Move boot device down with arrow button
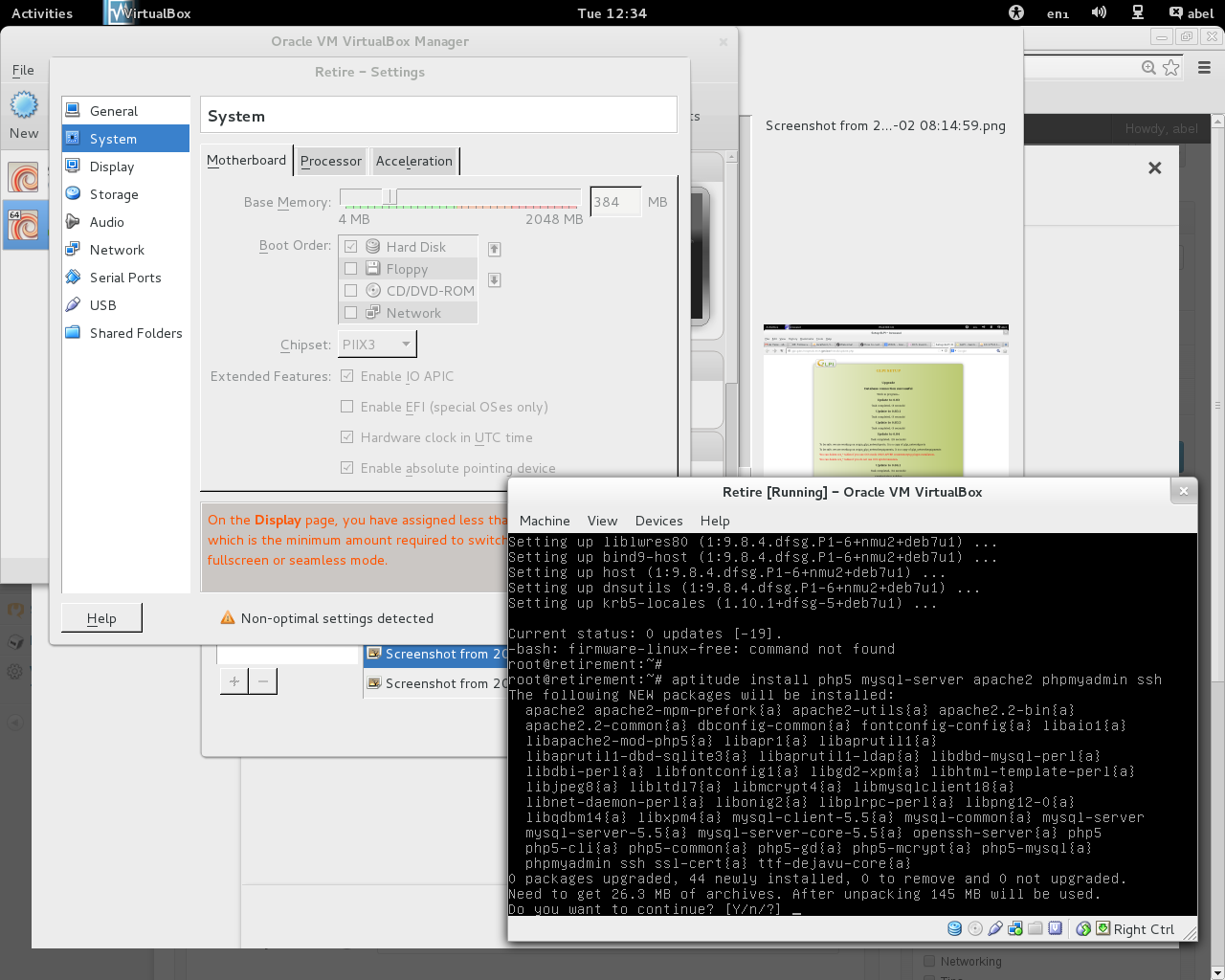1225x980 pixels. pyautogui.click(x=495, y=280)
